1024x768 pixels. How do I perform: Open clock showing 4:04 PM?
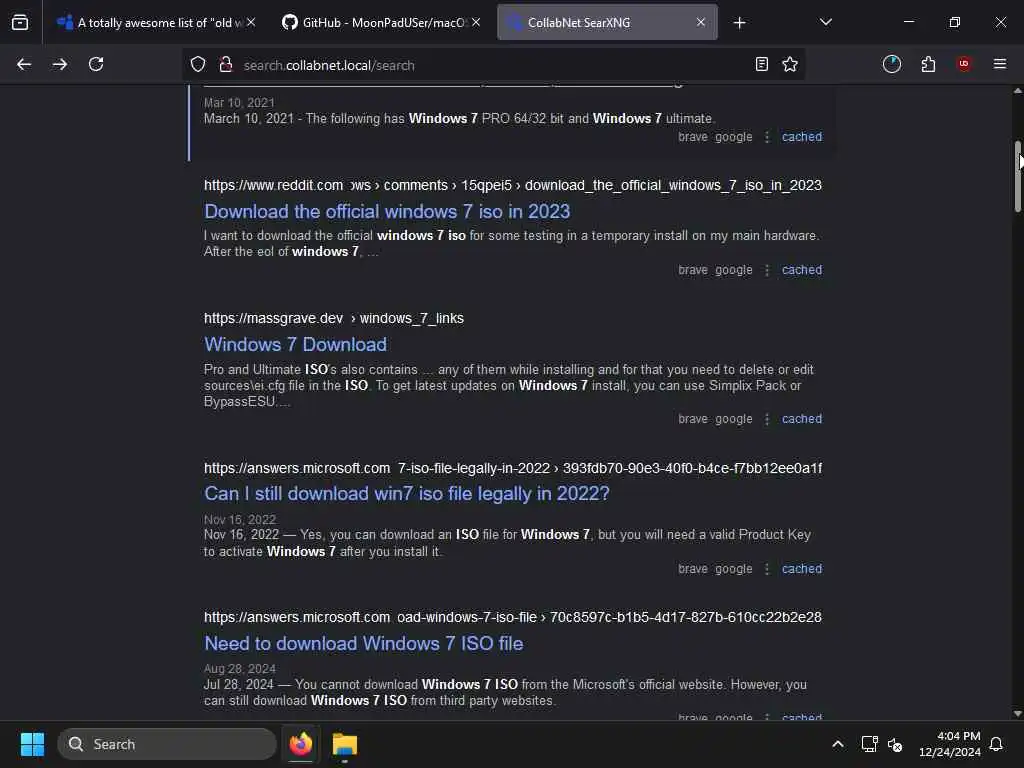tap(949, 744)
